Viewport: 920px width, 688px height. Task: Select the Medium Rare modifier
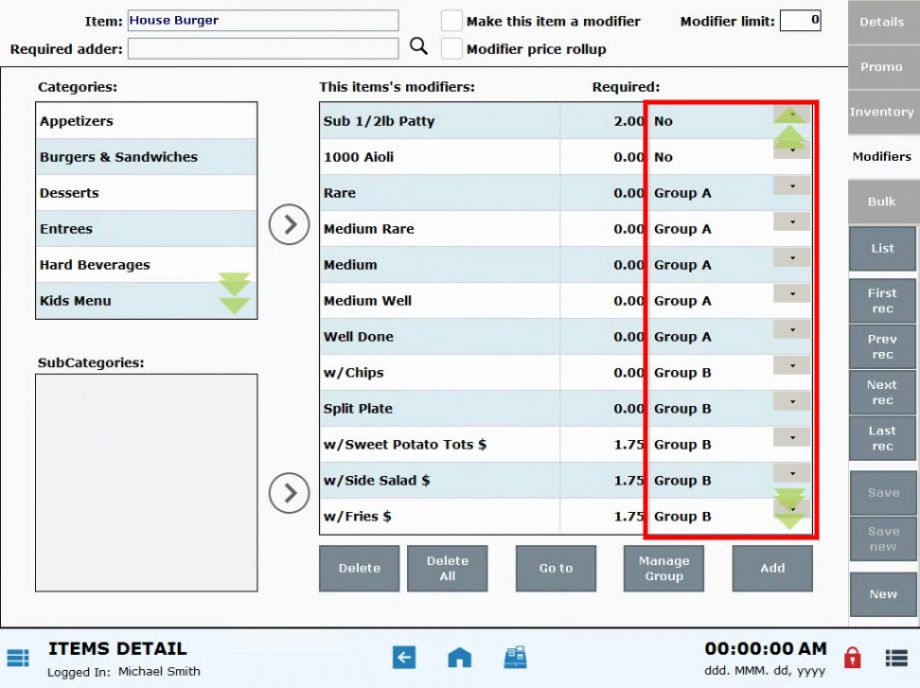pos(566,229)
